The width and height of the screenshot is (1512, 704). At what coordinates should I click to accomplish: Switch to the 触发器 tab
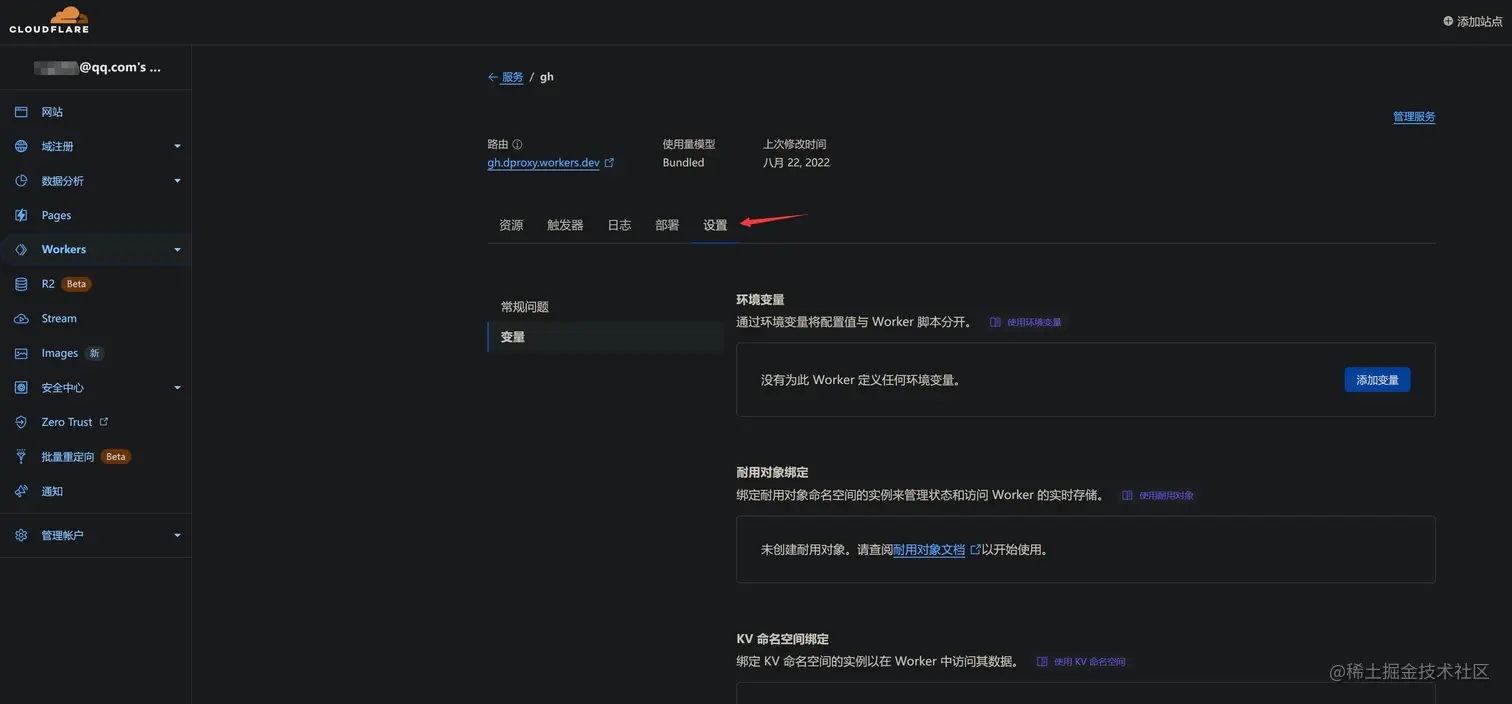tap(565, 225)
